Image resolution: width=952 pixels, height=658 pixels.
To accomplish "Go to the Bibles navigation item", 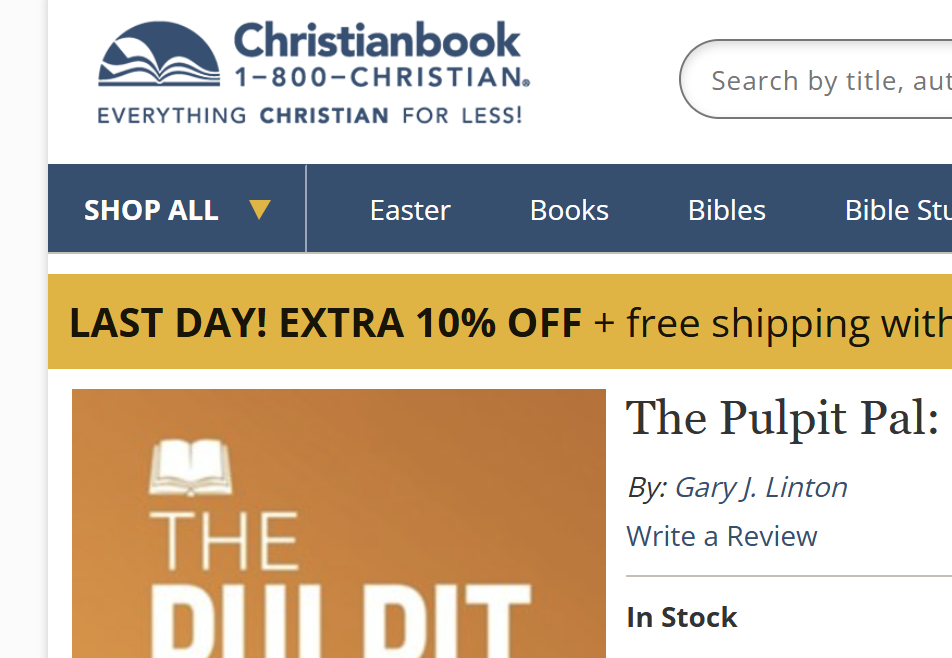I will click(727, 210).
